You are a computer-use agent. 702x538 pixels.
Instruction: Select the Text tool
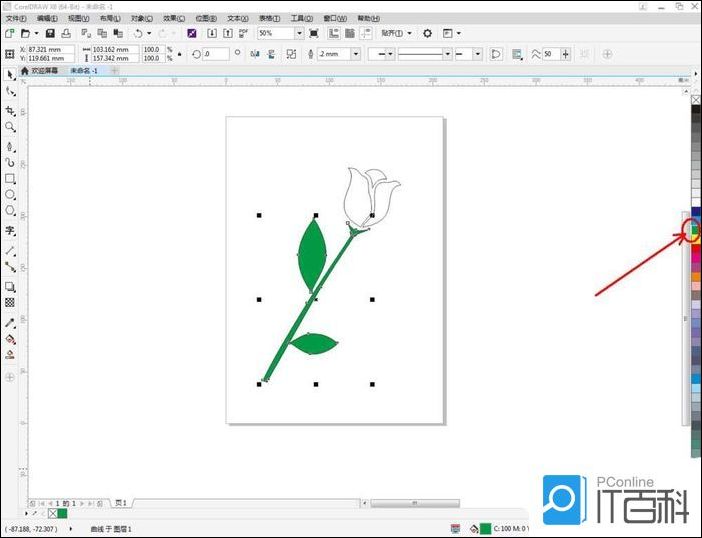click(10, 230)
